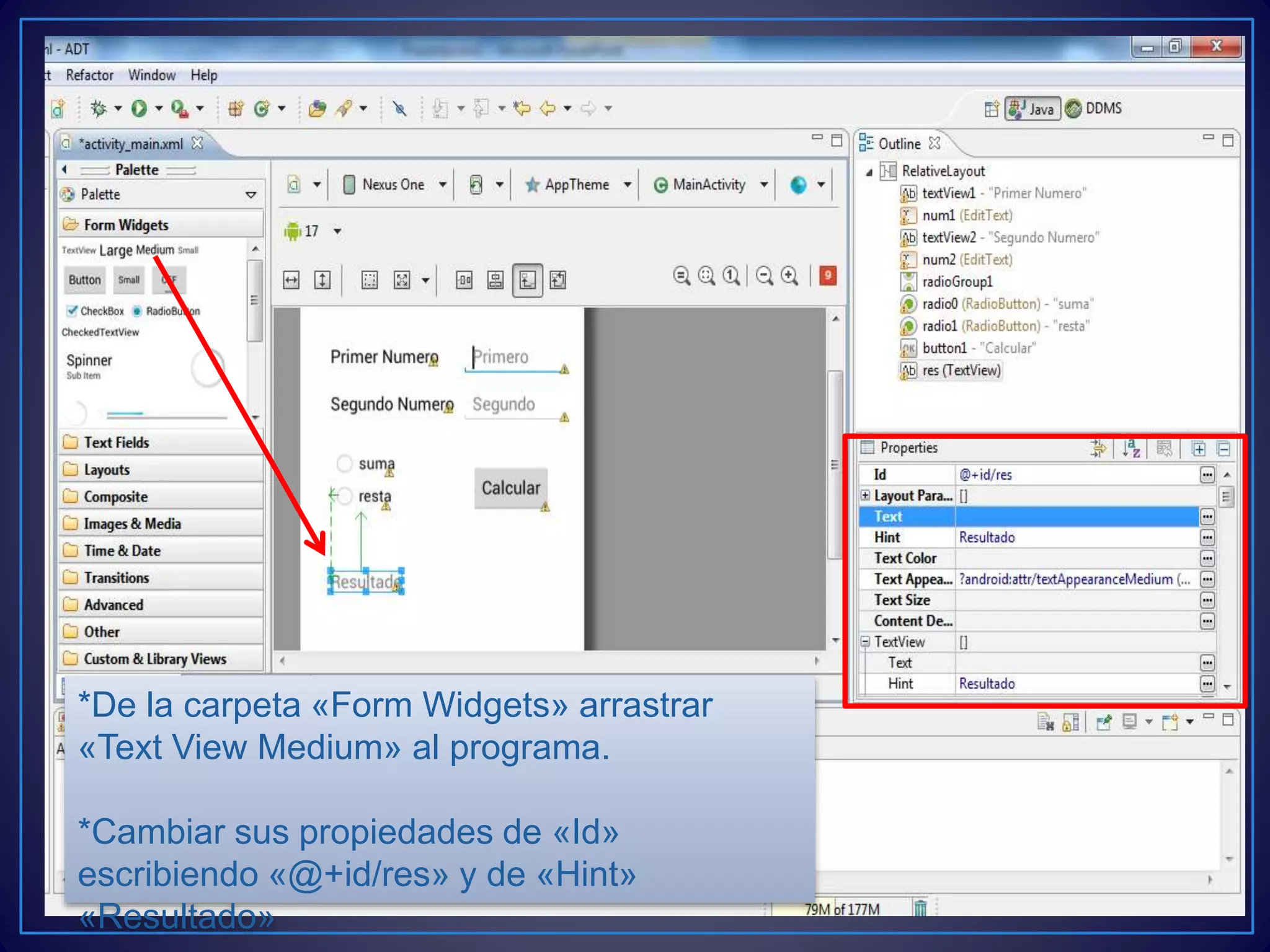Screen dimensions: 1270x952
Task: Click the zoom to 100% icon
Action: pyautogui.click(x=732, y=276)
